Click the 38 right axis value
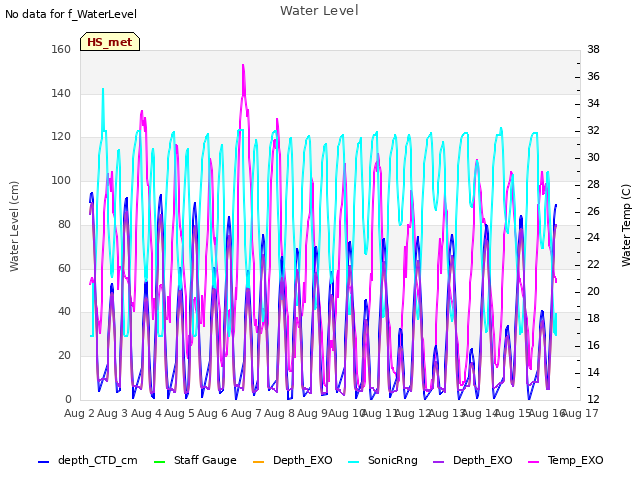Viewport: 640px width, 480px height. pyautogui.click(x=593, y=49)
